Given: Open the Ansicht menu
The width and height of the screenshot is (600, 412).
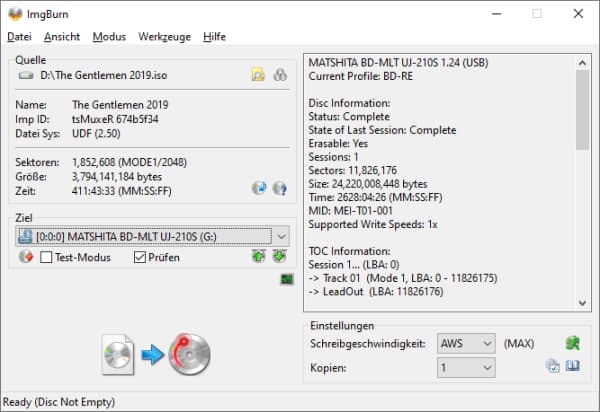Looking at the screenshot, I should 62,37.
